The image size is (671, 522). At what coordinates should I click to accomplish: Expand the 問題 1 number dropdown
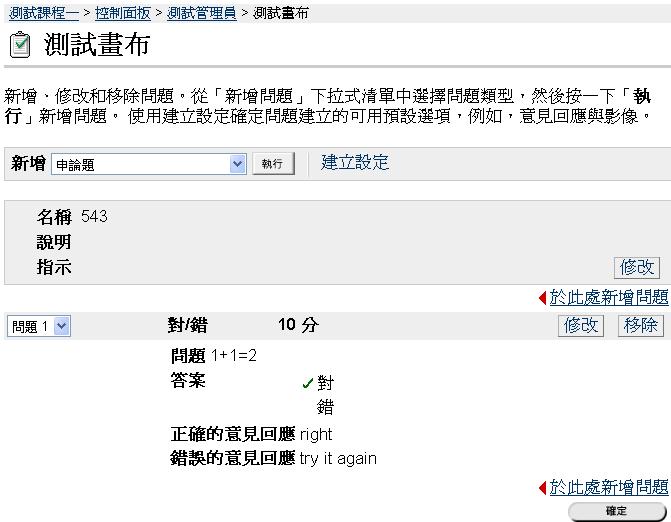click(x=39, y=326)
